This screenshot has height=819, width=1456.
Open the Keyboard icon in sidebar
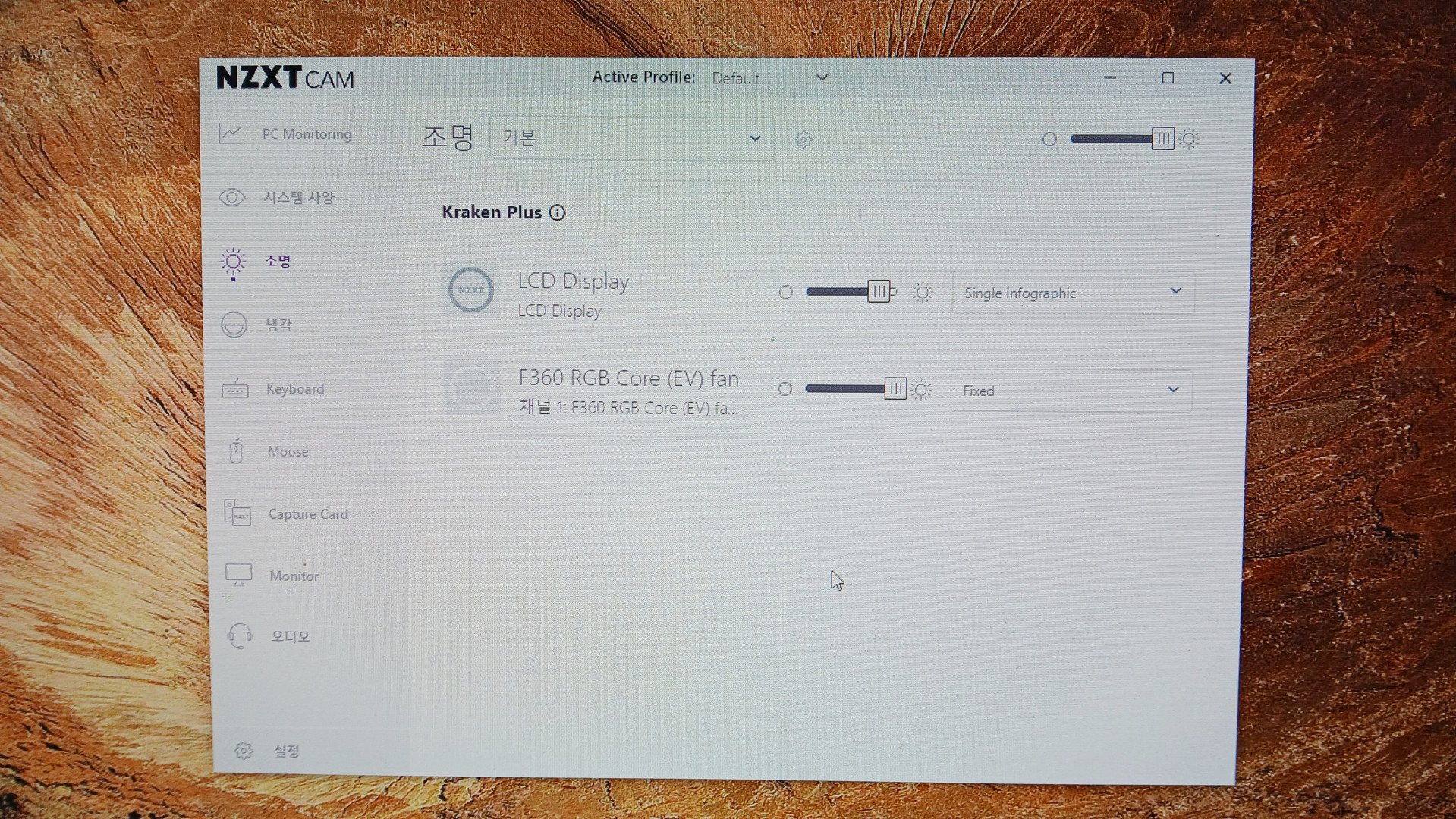[x=235, y=389]
